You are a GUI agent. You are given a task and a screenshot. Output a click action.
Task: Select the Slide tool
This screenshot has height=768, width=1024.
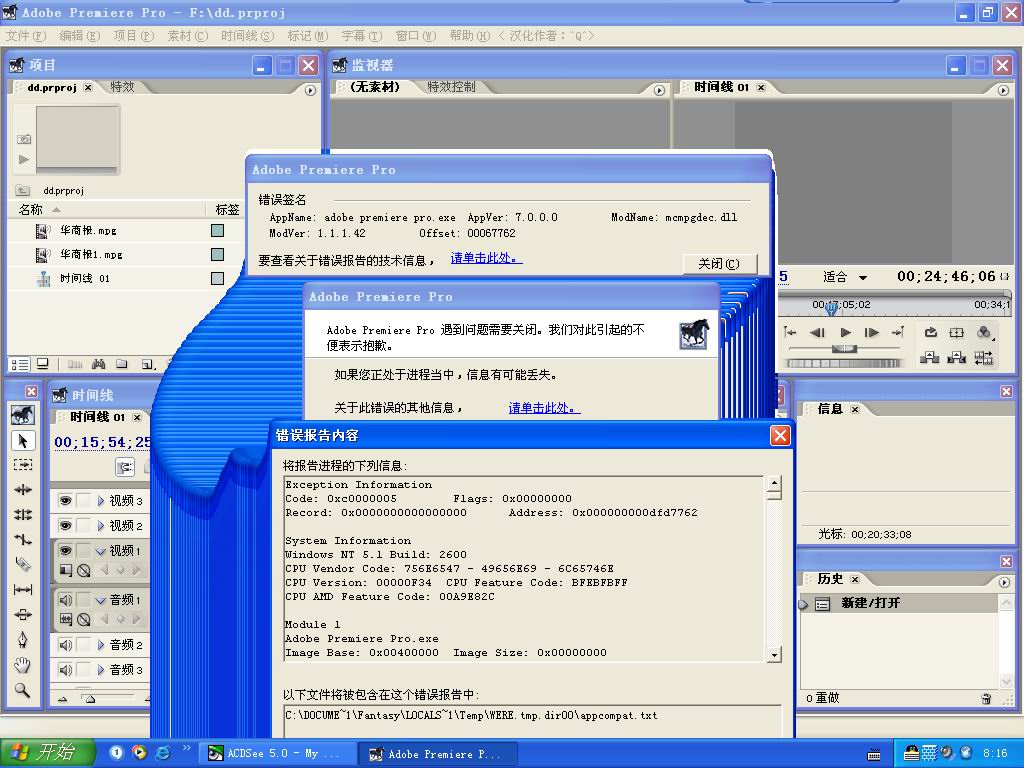[x=23, y=615]
